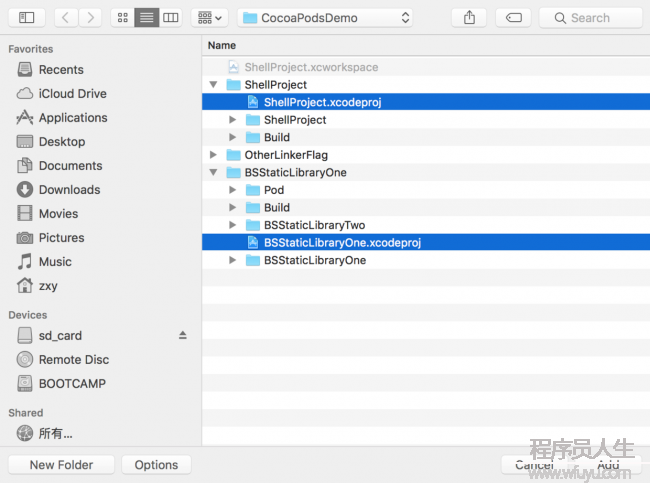Open the shared 所有... network item
Image resolution: width=650 pixels, height=483 pixels.
tap(45, 433)
